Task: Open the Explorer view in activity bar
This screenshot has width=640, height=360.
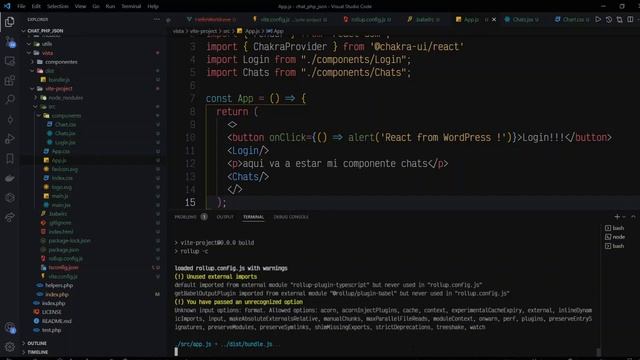Action: (9, 22)
